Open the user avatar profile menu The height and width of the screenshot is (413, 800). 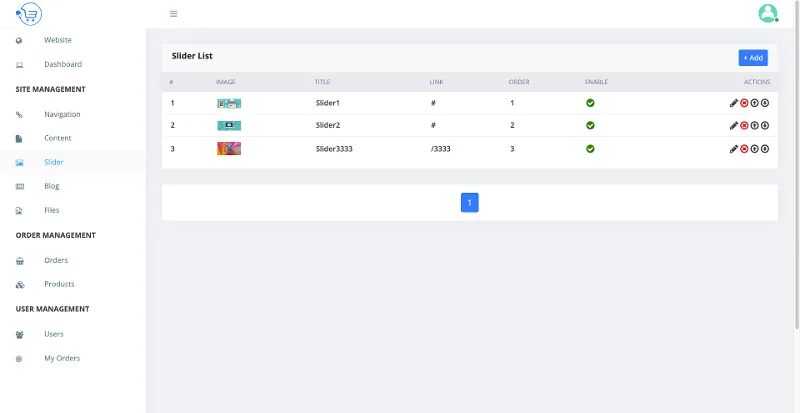(x=768, y=13)
